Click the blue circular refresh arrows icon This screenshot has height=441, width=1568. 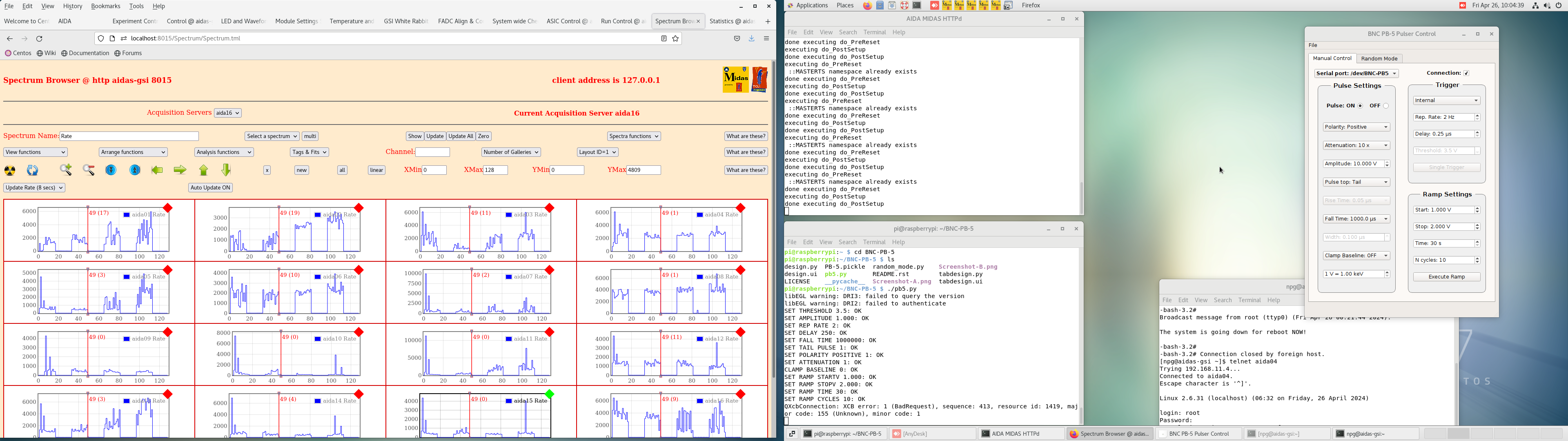[x=33, y=171]
